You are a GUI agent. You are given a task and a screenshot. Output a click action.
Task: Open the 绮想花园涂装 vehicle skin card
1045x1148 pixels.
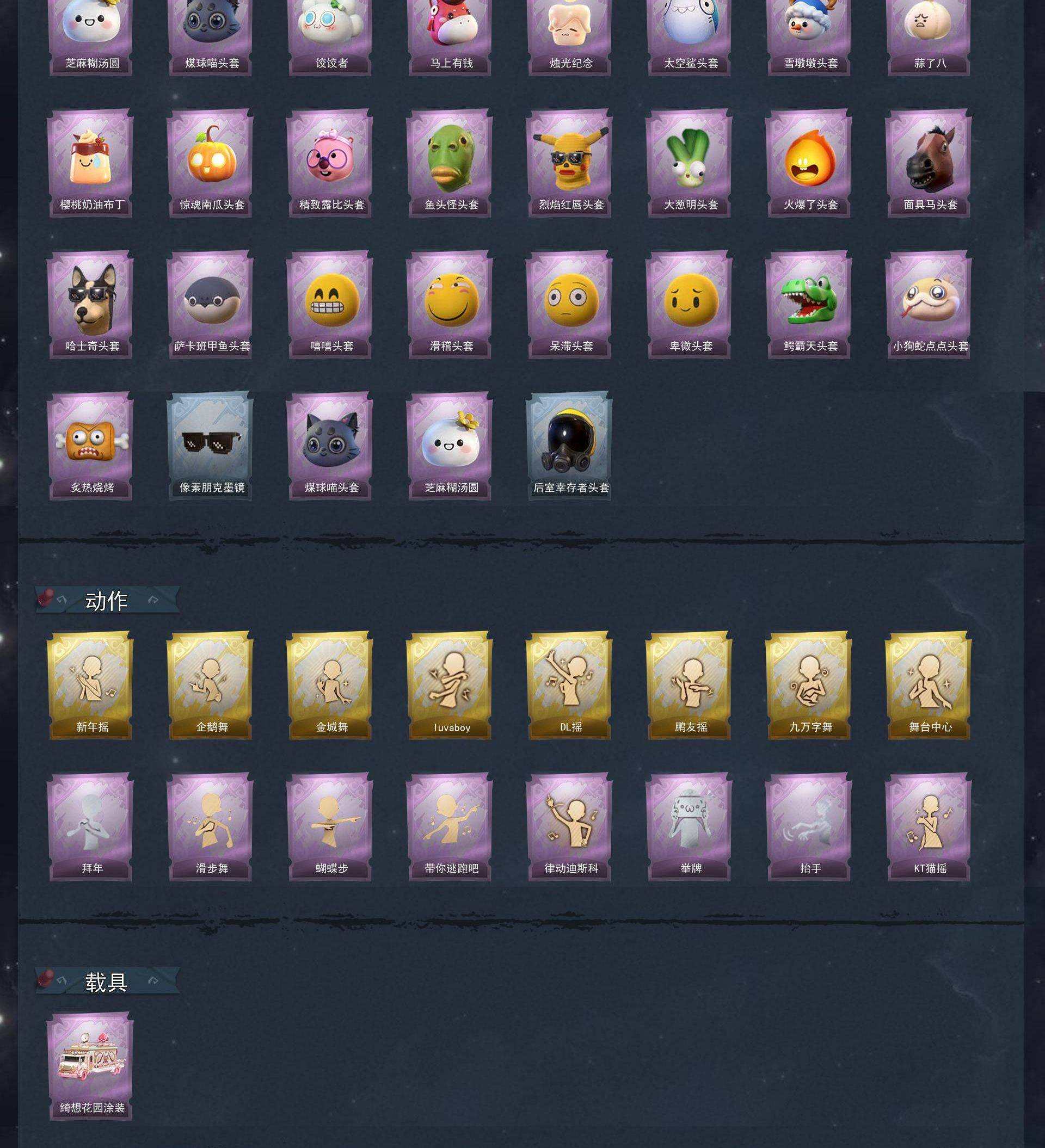click(x=90, y=1066)
